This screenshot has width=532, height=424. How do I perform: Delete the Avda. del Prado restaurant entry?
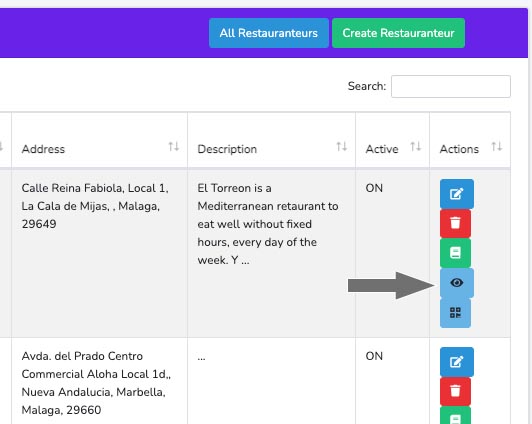pos(455,391)
